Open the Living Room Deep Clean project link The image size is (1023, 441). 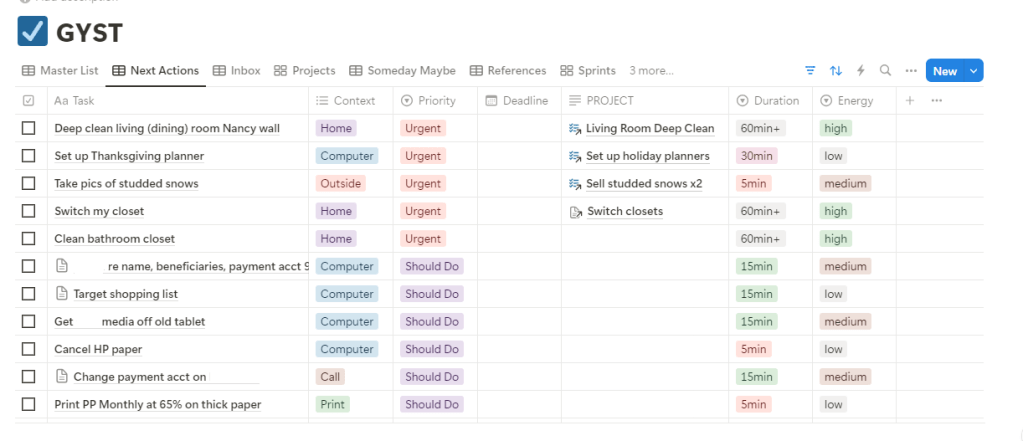[x=649, y=129]
